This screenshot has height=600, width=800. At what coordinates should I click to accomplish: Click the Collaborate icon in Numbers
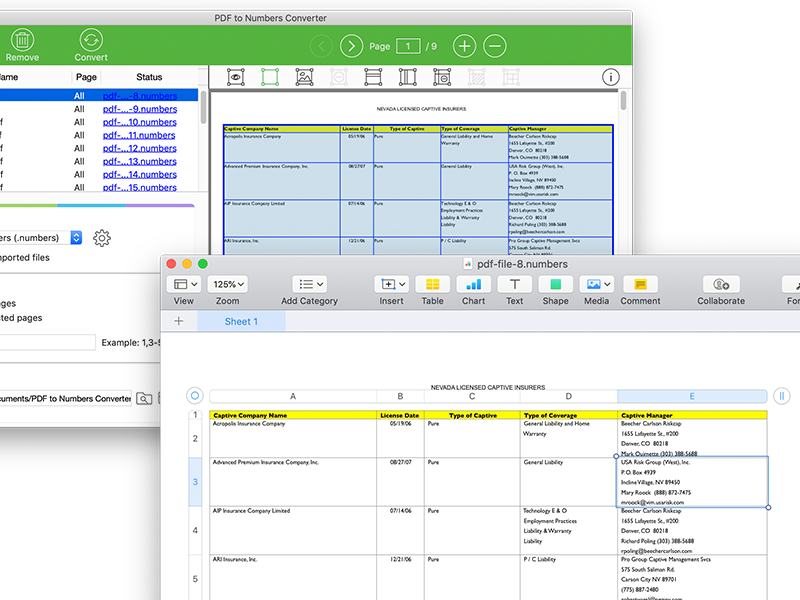(x=721, y=284)
